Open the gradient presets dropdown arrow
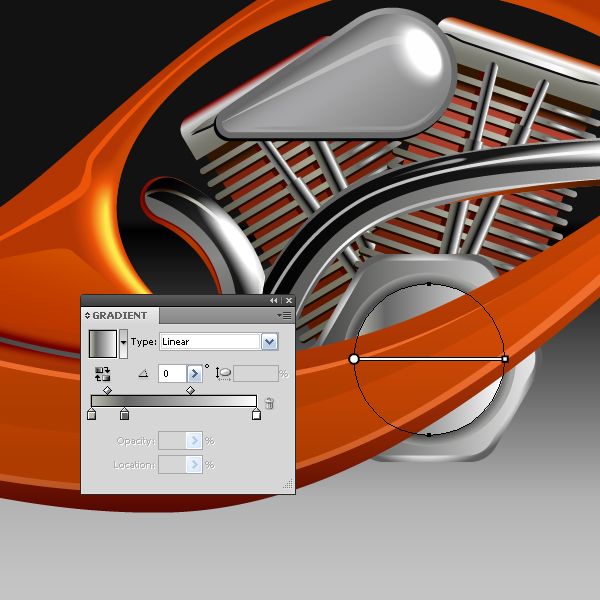The height and width of the screenshot is (600, 600). tap(123, 344)
